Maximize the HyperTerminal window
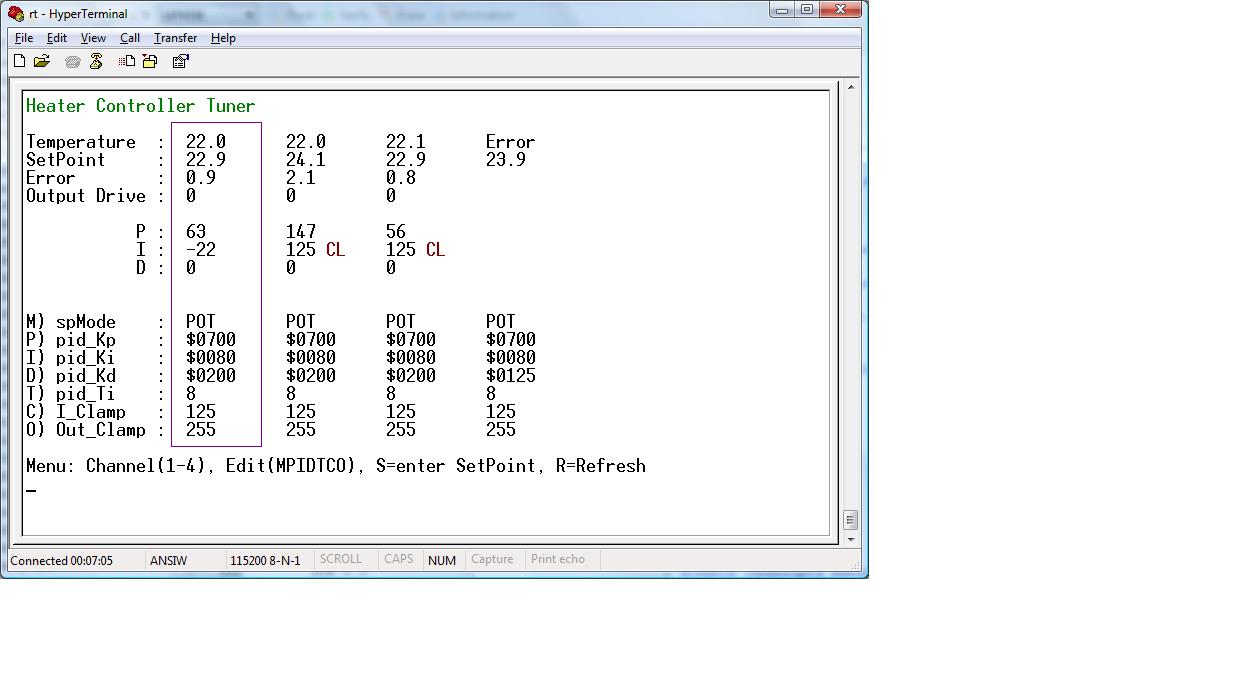 pyautogui.click(x=807, y=10)
